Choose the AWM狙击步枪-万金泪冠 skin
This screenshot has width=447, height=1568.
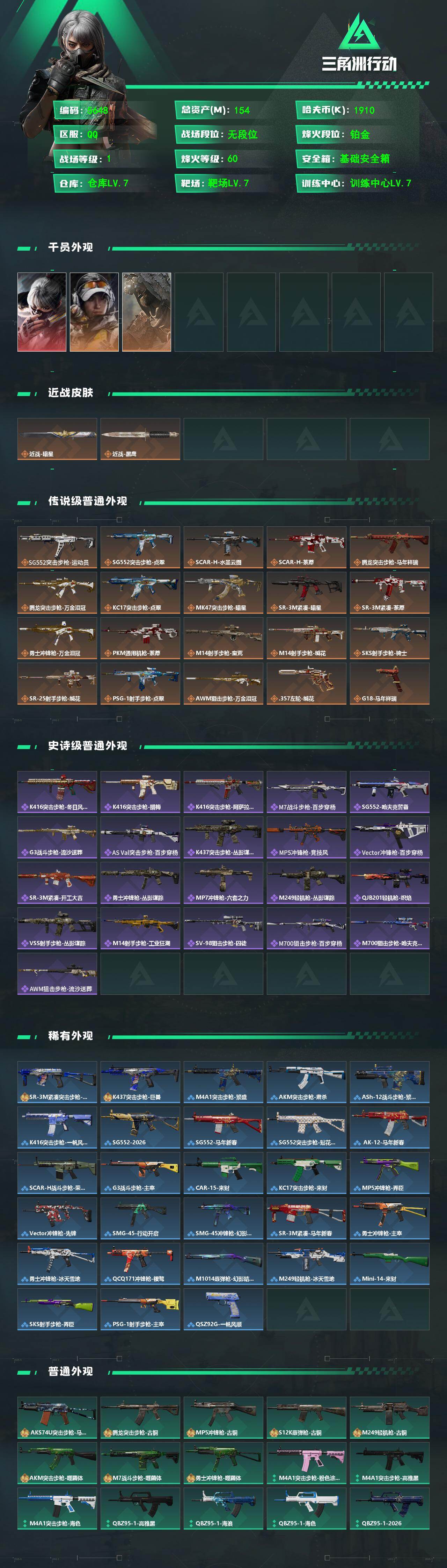(224, 684)
